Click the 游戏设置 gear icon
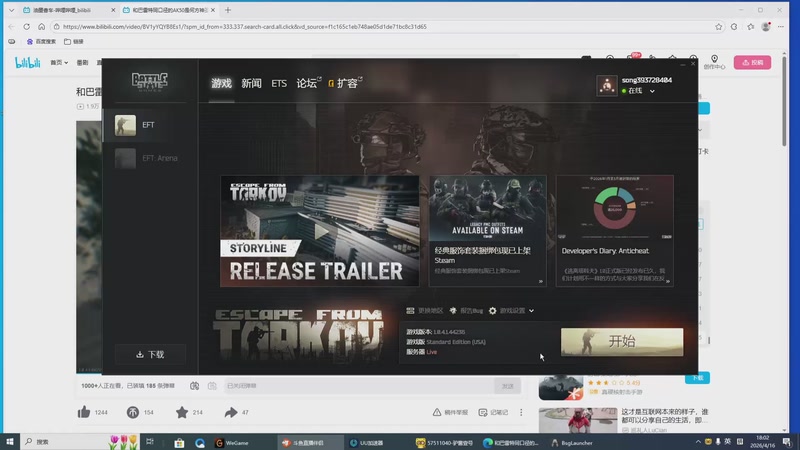Viewport: 800px width, 450px height. (x=492, y=311)
